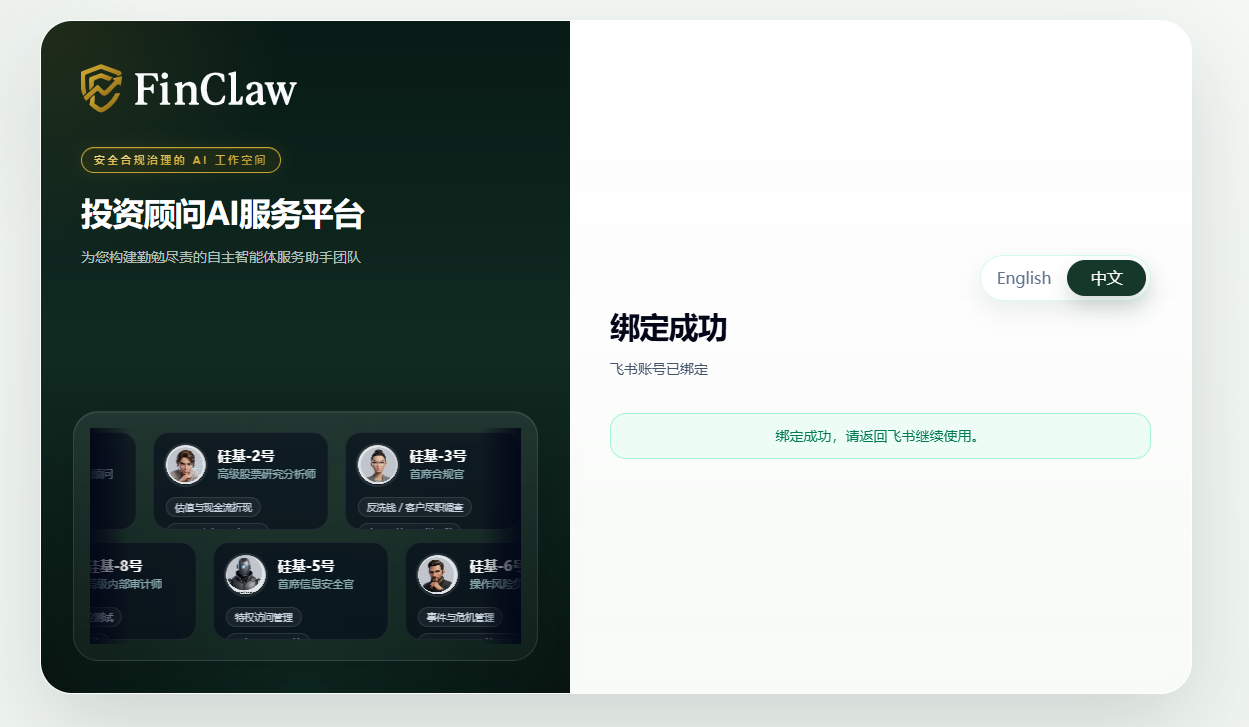This screenshot has height=727, width=1249.
Task: Click the 高级股票研究分析师 role text
Action: 266,474
